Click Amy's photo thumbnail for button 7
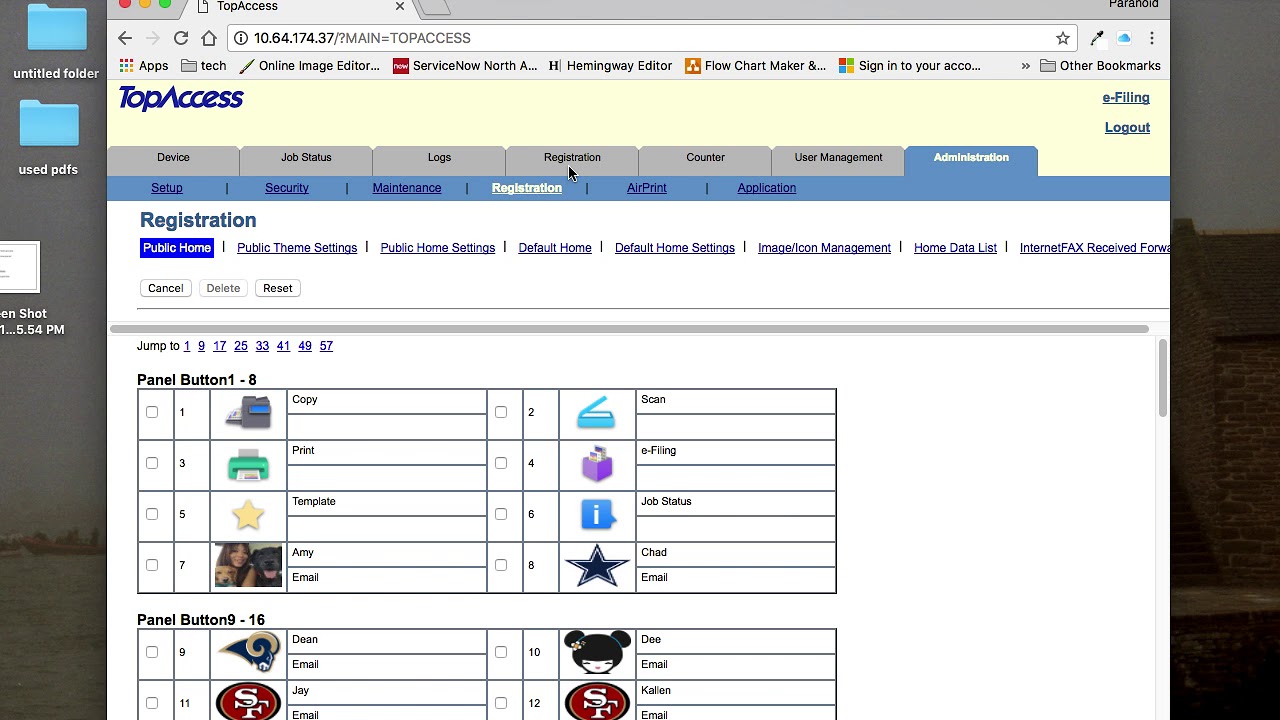 pos(248,565)
